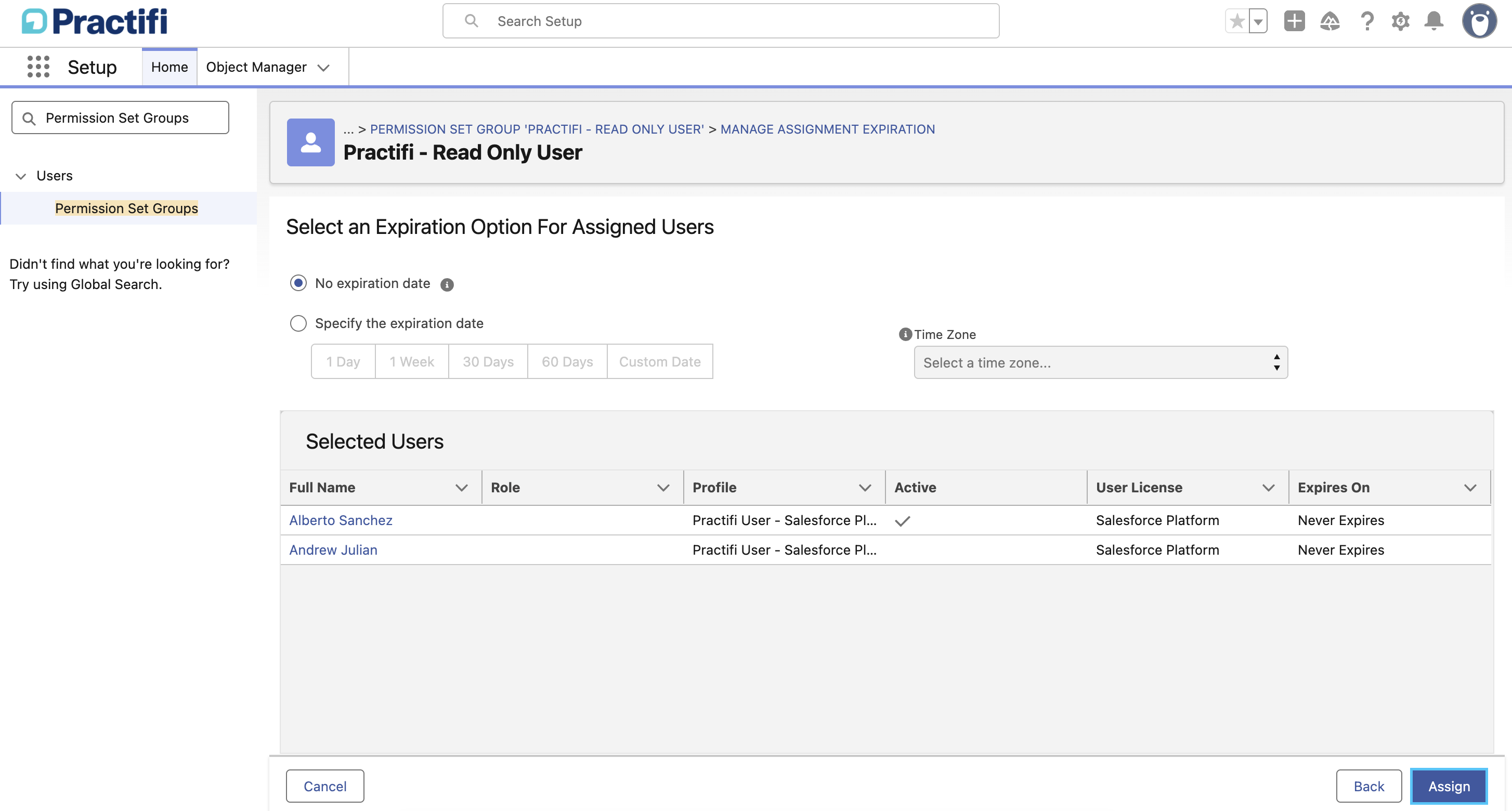The height and width of the screenshot is (811, 1512).
Task: Click Alberto Sanchez active checkmark
Action: click(x=902, y=521)
